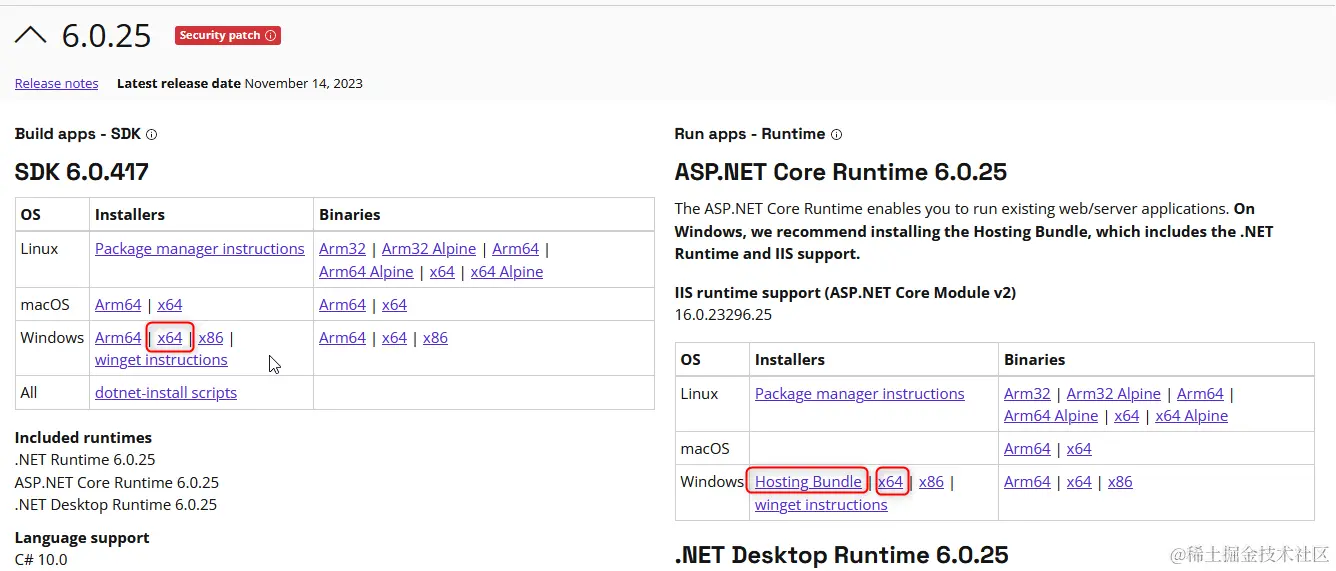Viewport: 1336px width, 571px height.
Task: Open SDK Windows winget instructions link
Action: 161,360
